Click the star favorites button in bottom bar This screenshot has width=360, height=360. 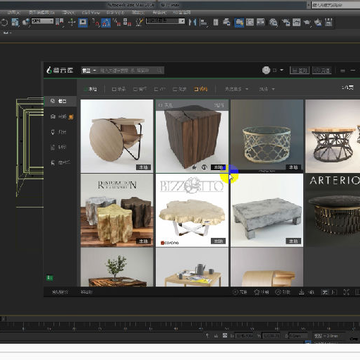click(262, 292)
